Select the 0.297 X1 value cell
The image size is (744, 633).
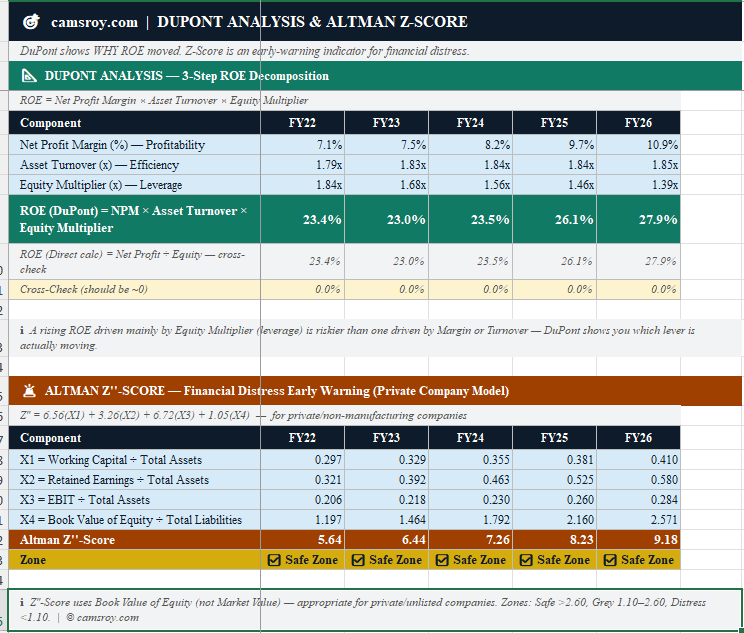click(302, 460)
